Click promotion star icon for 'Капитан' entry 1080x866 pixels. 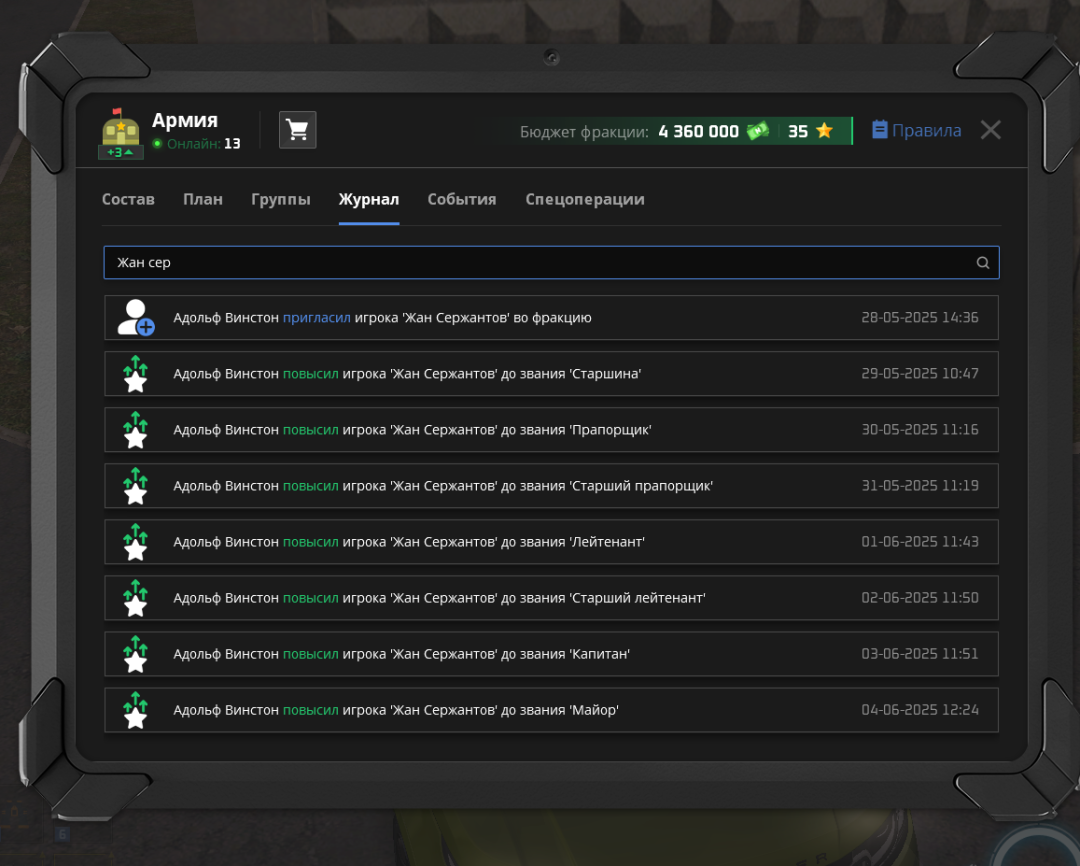pos(136,654)
